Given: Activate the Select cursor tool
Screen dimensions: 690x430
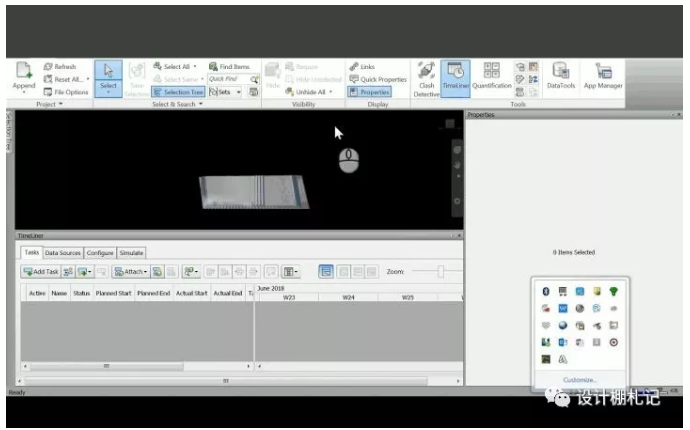Looking at the screenshot, I should pos(108,72).
